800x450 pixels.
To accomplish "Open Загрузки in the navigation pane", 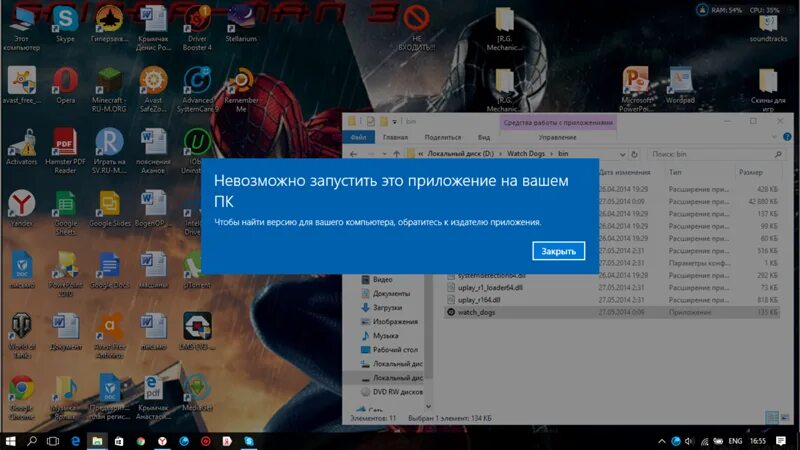I will click(382, 308).
